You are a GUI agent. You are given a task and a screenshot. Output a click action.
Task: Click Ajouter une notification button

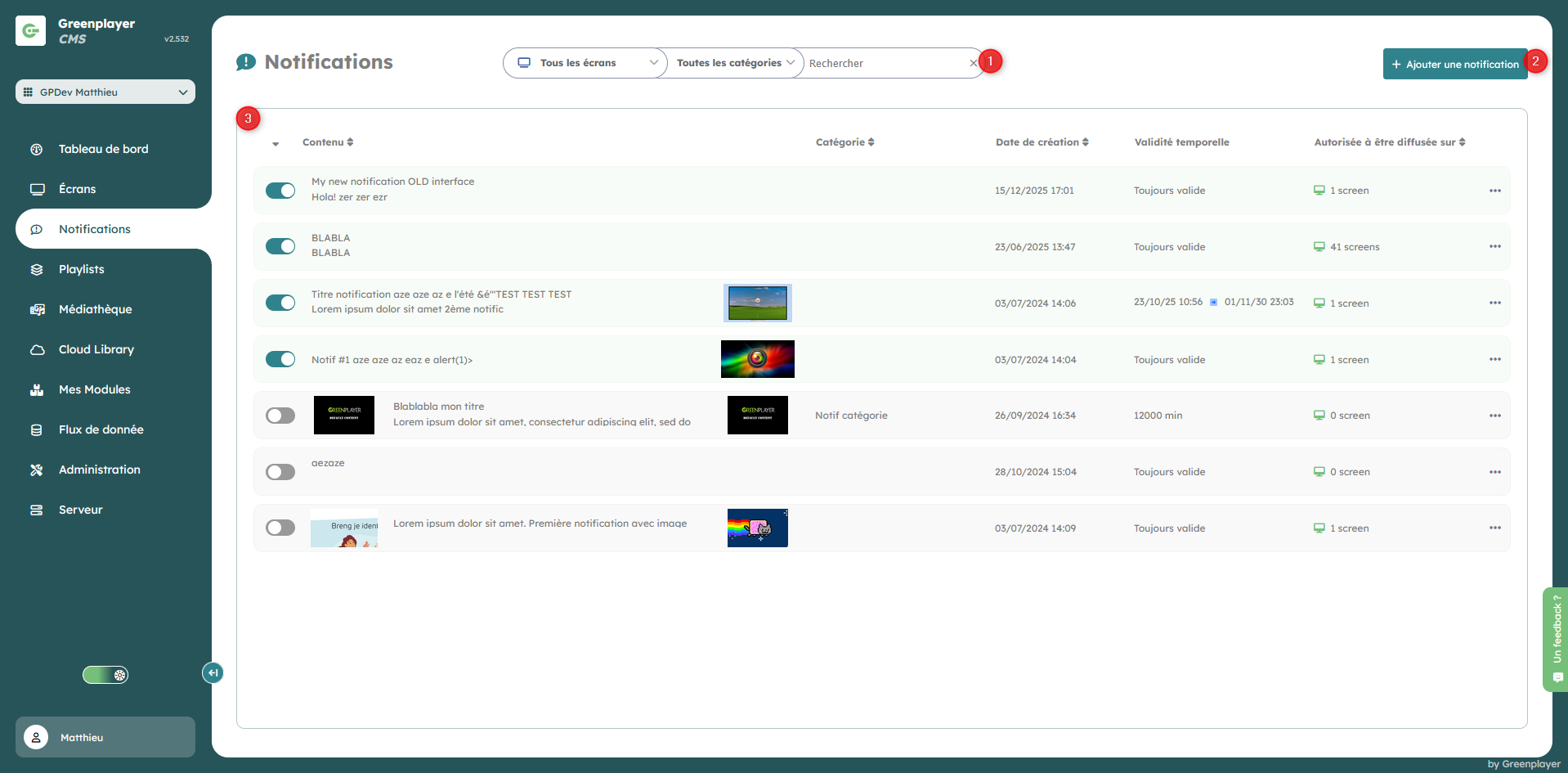click(1454, 64)
